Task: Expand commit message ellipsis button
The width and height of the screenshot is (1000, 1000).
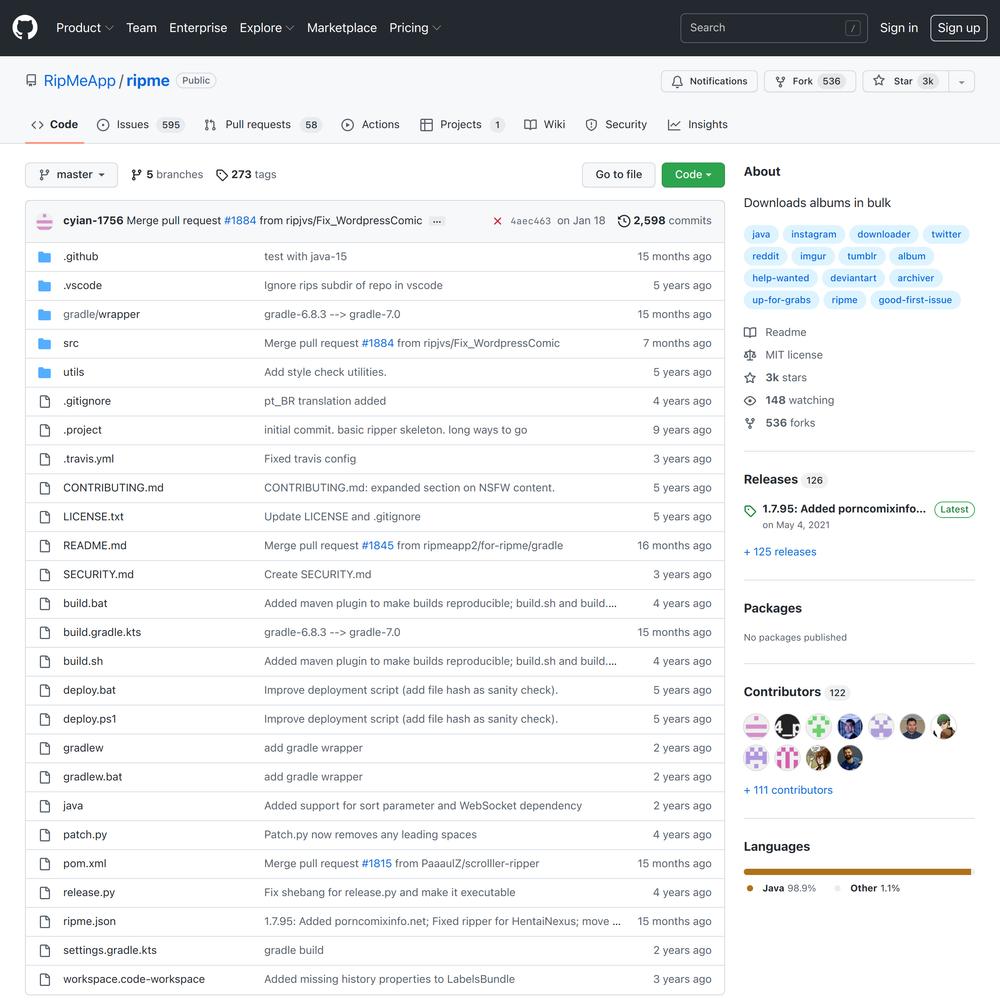Action: (x=437, y=221)
